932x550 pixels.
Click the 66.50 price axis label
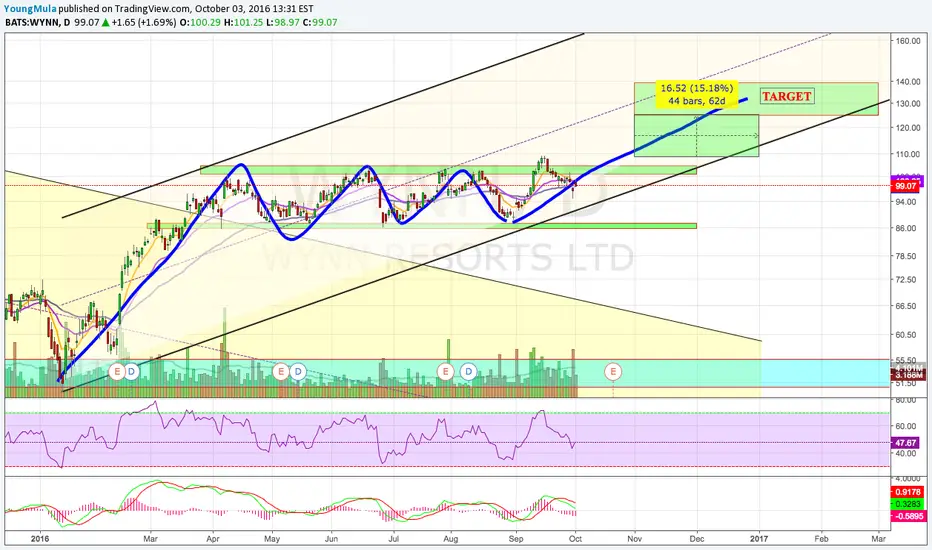(x=907, y=306)
